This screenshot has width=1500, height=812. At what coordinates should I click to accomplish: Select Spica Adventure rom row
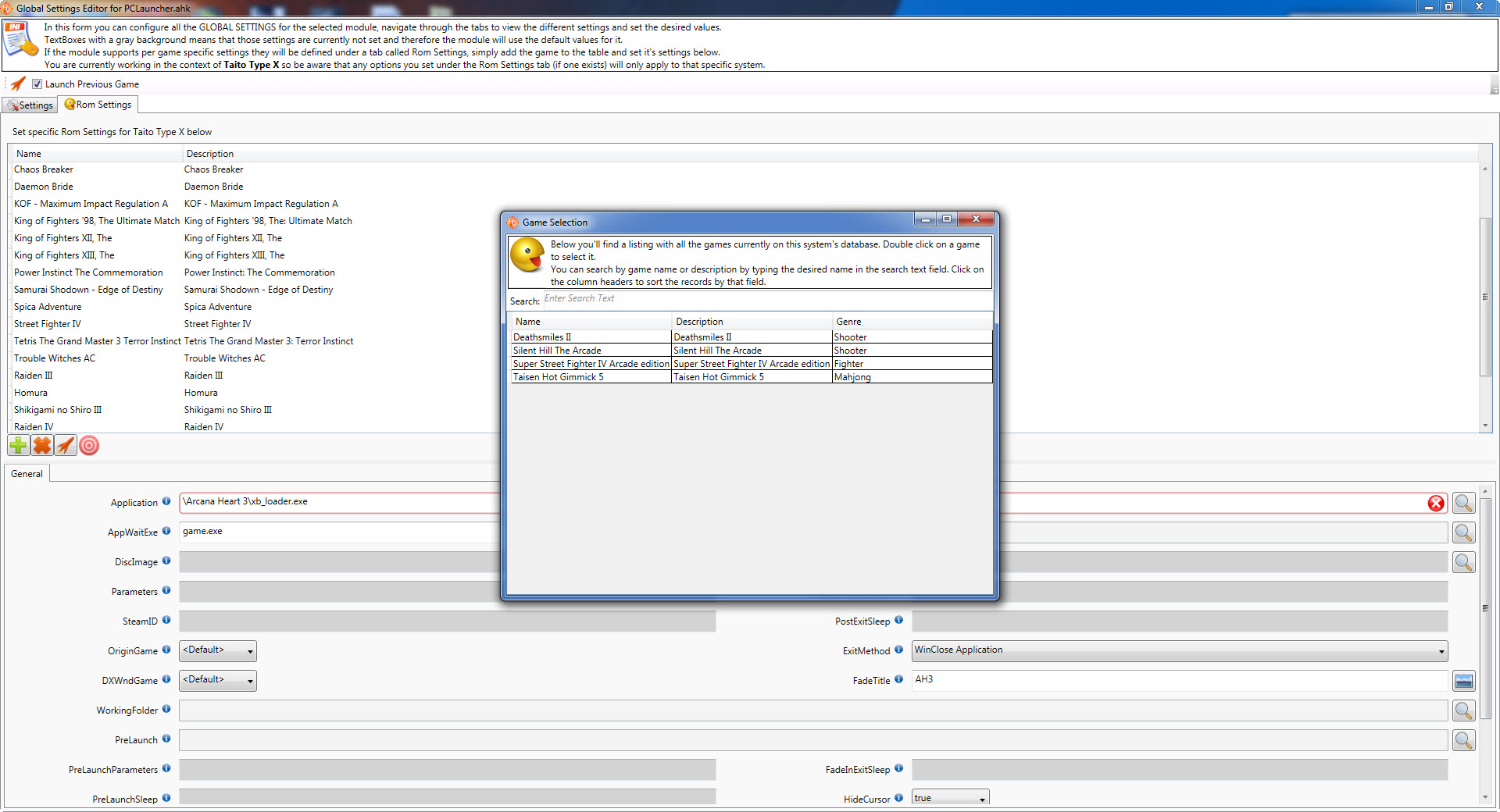coord(745,307)
